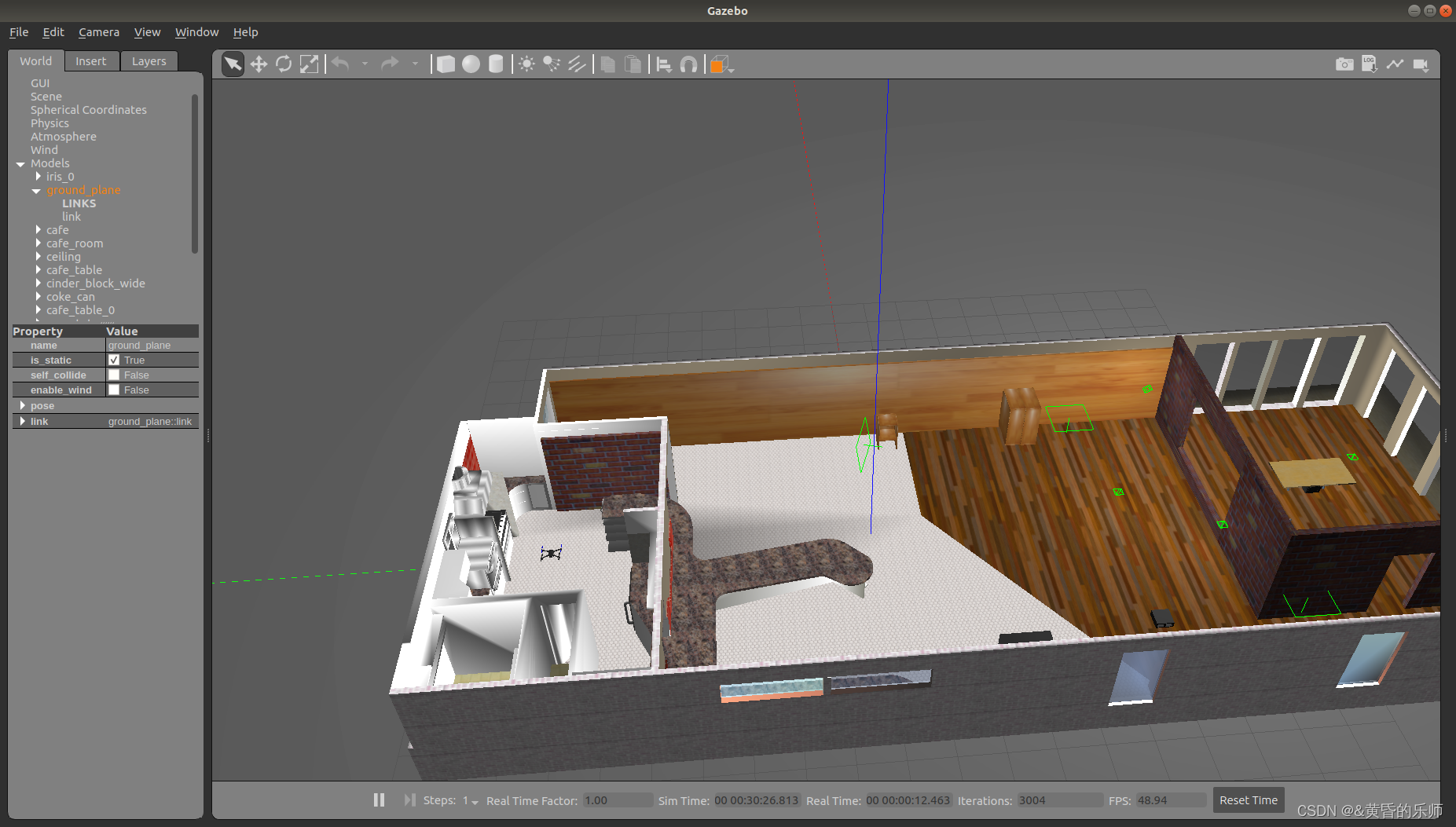
Task: Pause the simulation
Action: coord(379,800)
